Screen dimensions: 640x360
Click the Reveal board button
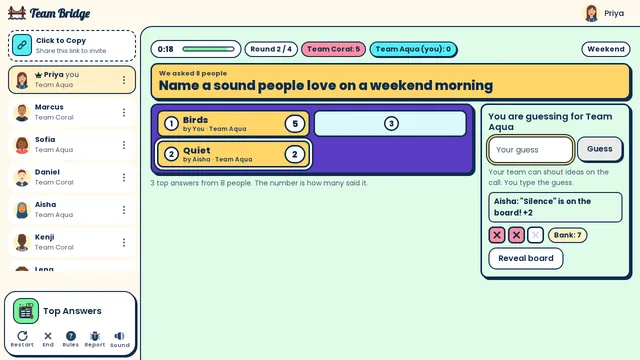point(526,258)
